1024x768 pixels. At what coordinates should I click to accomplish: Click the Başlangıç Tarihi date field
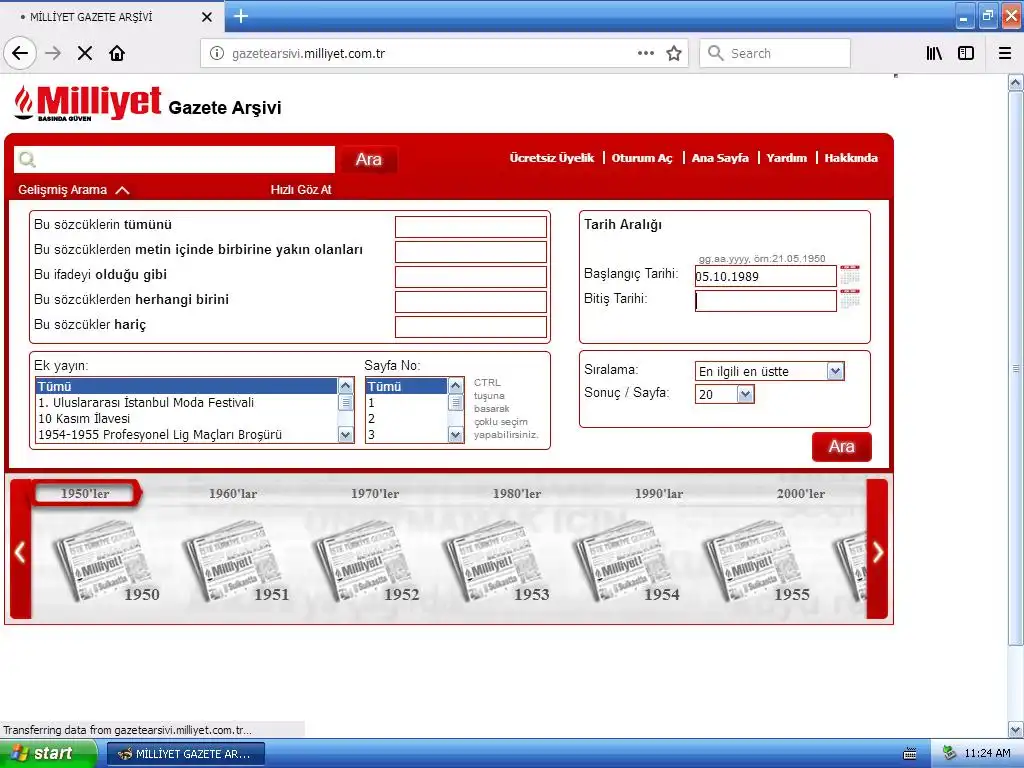click(765, 276)
